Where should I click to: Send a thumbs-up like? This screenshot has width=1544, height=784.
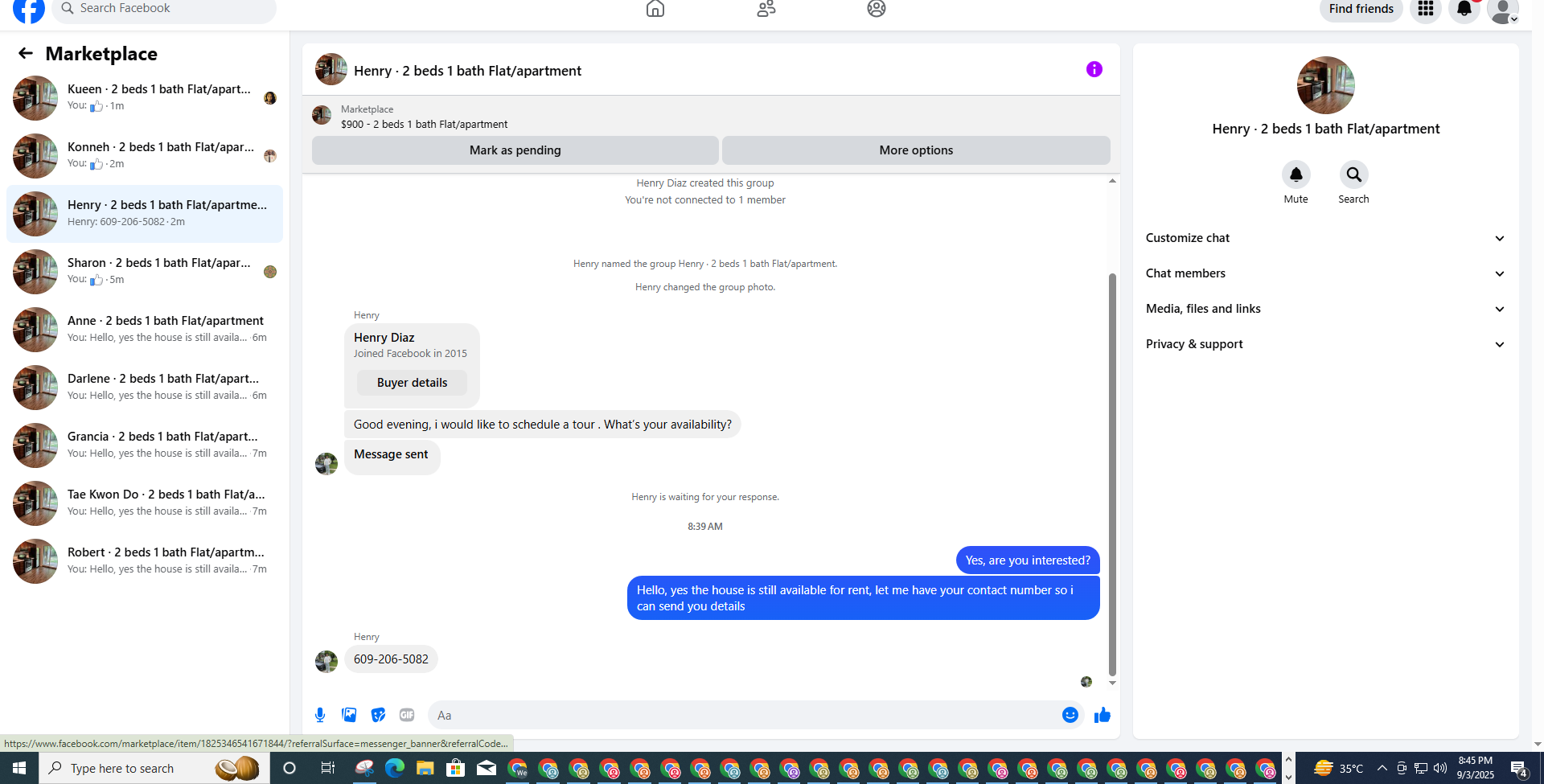coord(1103,715)
